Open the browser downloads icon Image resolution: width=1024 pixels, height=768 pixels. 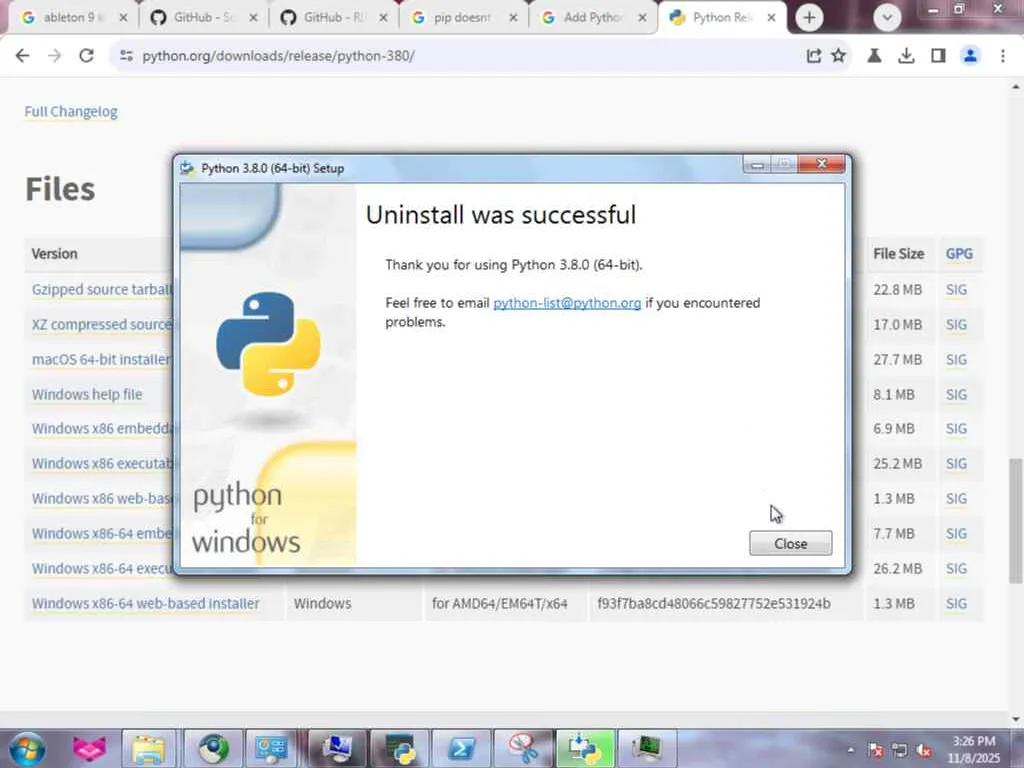pos(906,56)
